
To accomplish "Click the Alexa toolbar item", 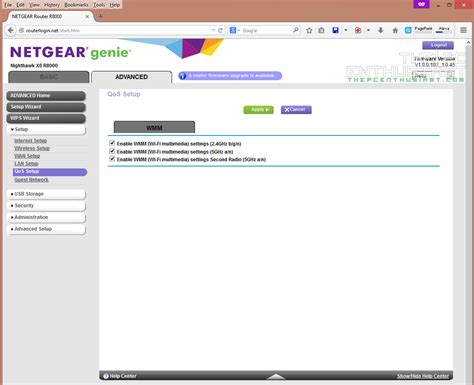I will click(444, 30).
